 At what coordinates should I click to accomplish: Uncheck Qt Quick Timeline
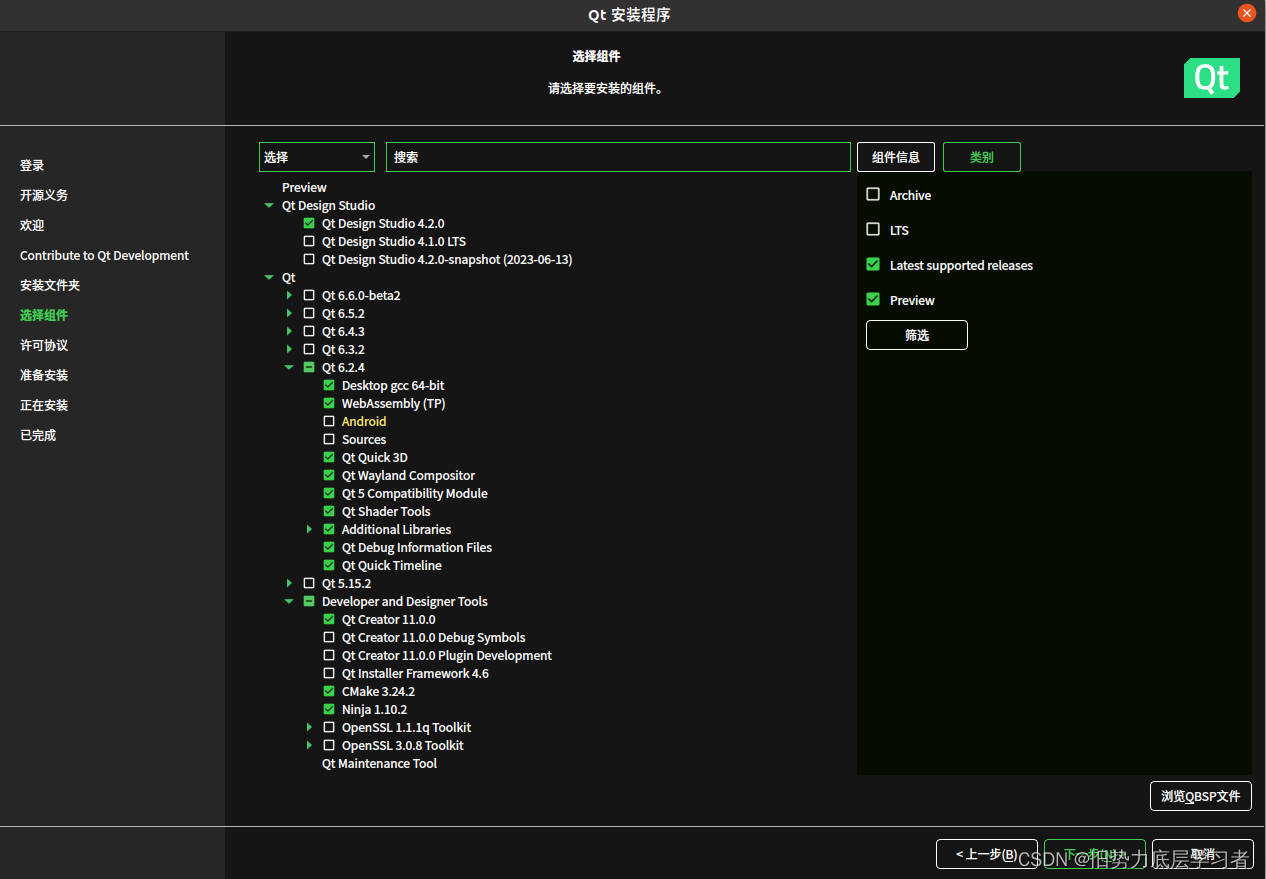pyautogui.click(x=329, y=566)
